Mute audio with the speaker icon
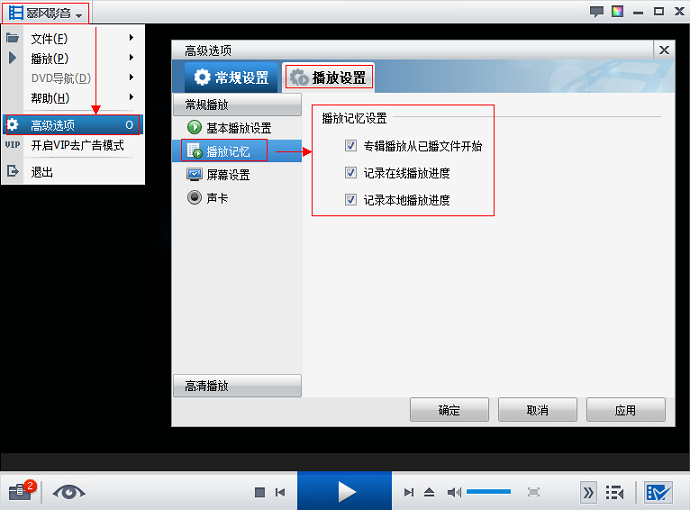 [x=454, y=492]
